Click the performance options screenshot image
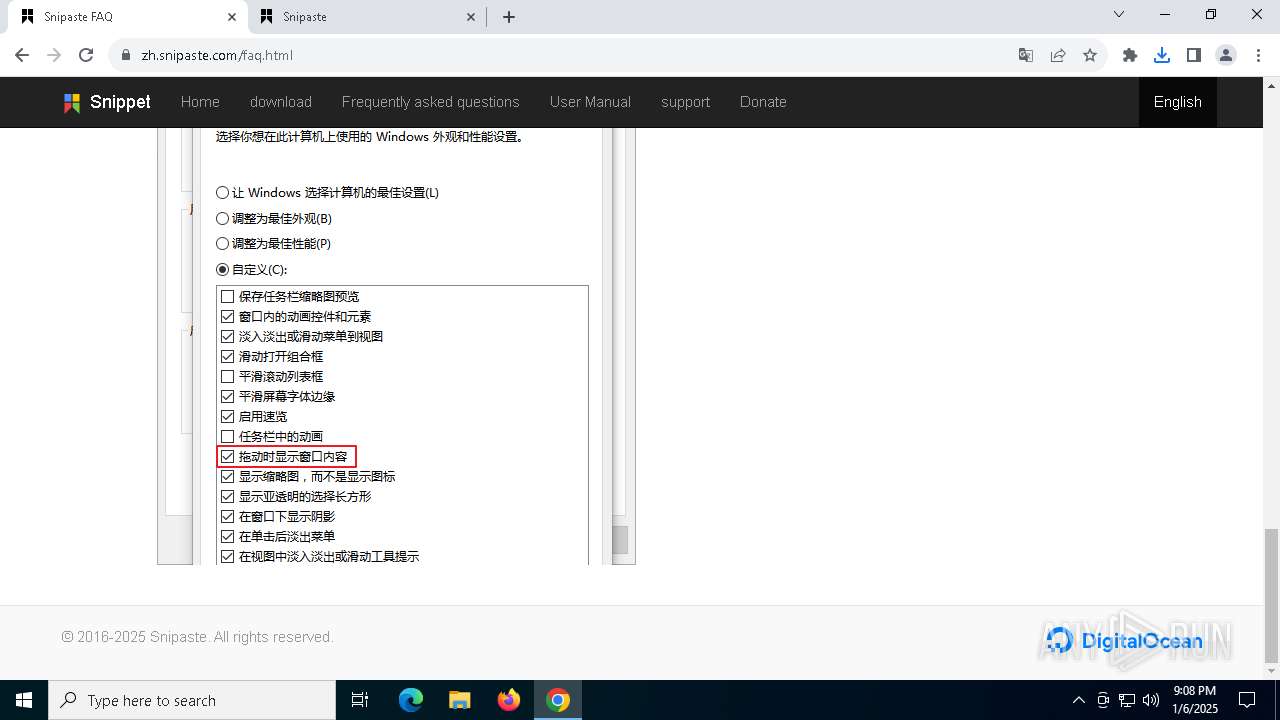1280x720 pixels. coord(396,346)
